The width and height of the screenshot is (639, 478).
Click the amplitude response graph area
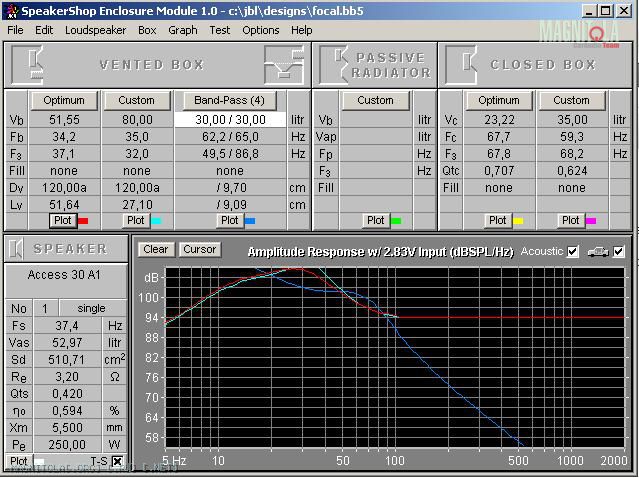(x=394, y=357)
